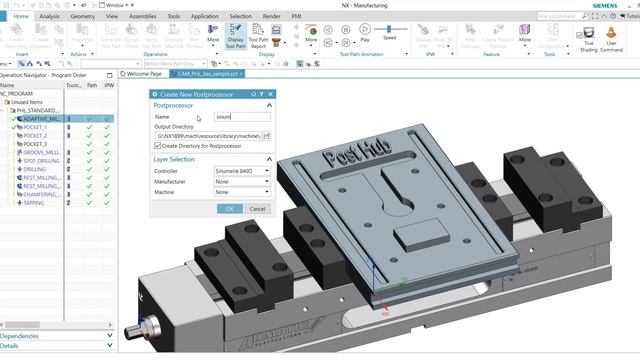The height and width of the screenshot is (360, 640).
Task: Select the SPOT_DRILLING operation
Action: (x=41, y=161)
